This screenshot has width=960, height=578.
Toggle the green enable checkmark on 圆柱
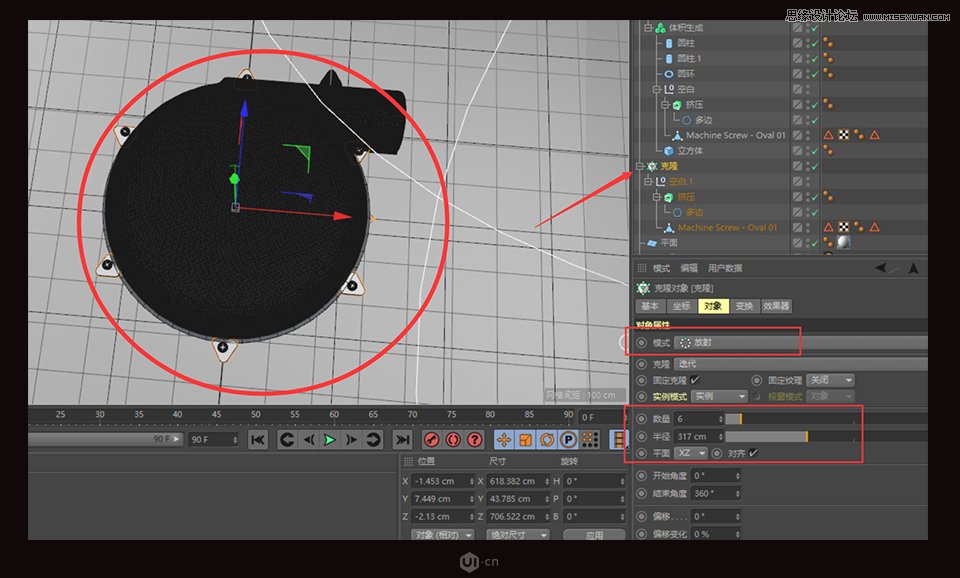pos(814,44)
